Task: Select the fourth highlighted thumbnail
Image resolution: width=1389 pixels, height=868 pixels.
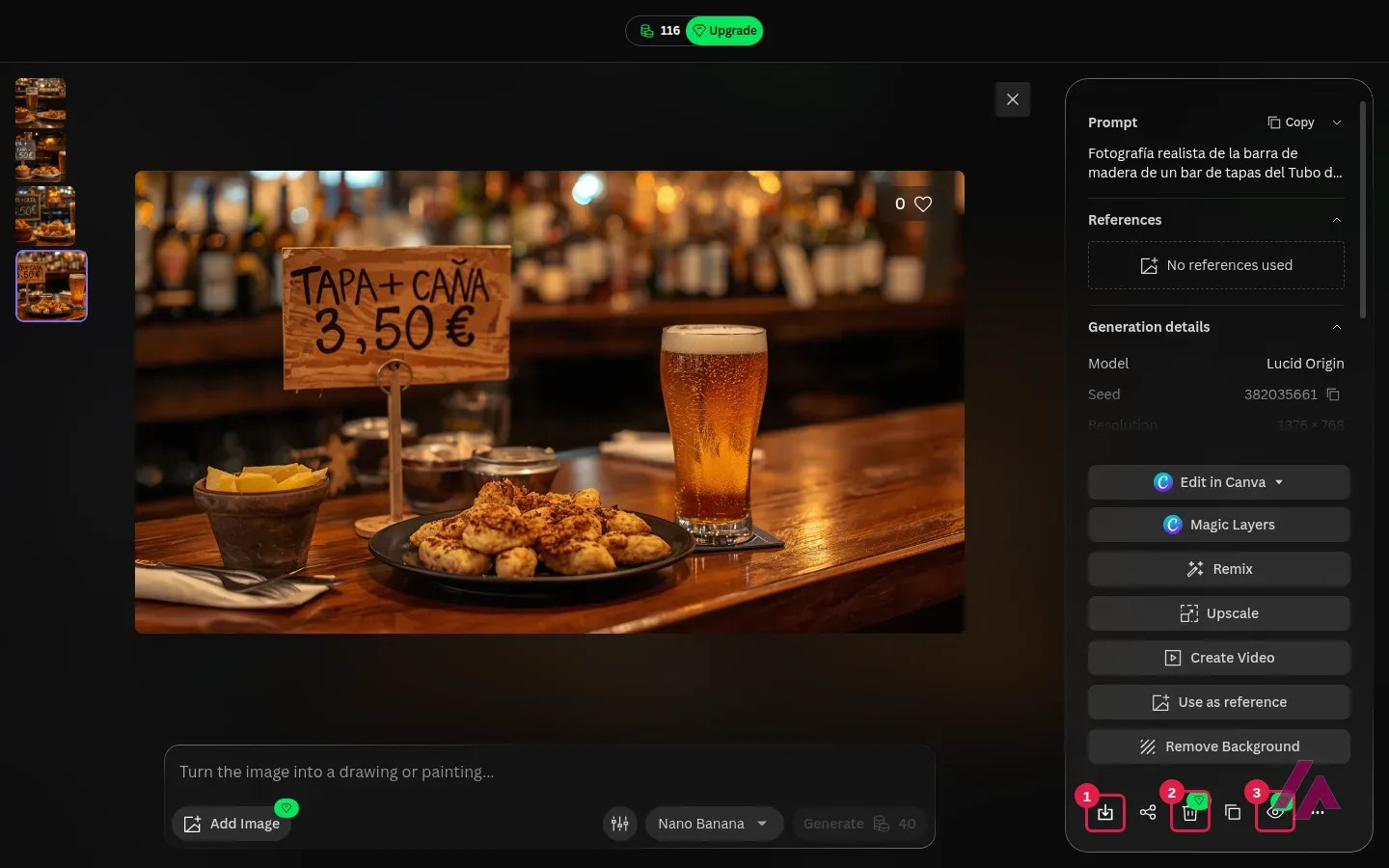Action: click(x=51, y=286)
